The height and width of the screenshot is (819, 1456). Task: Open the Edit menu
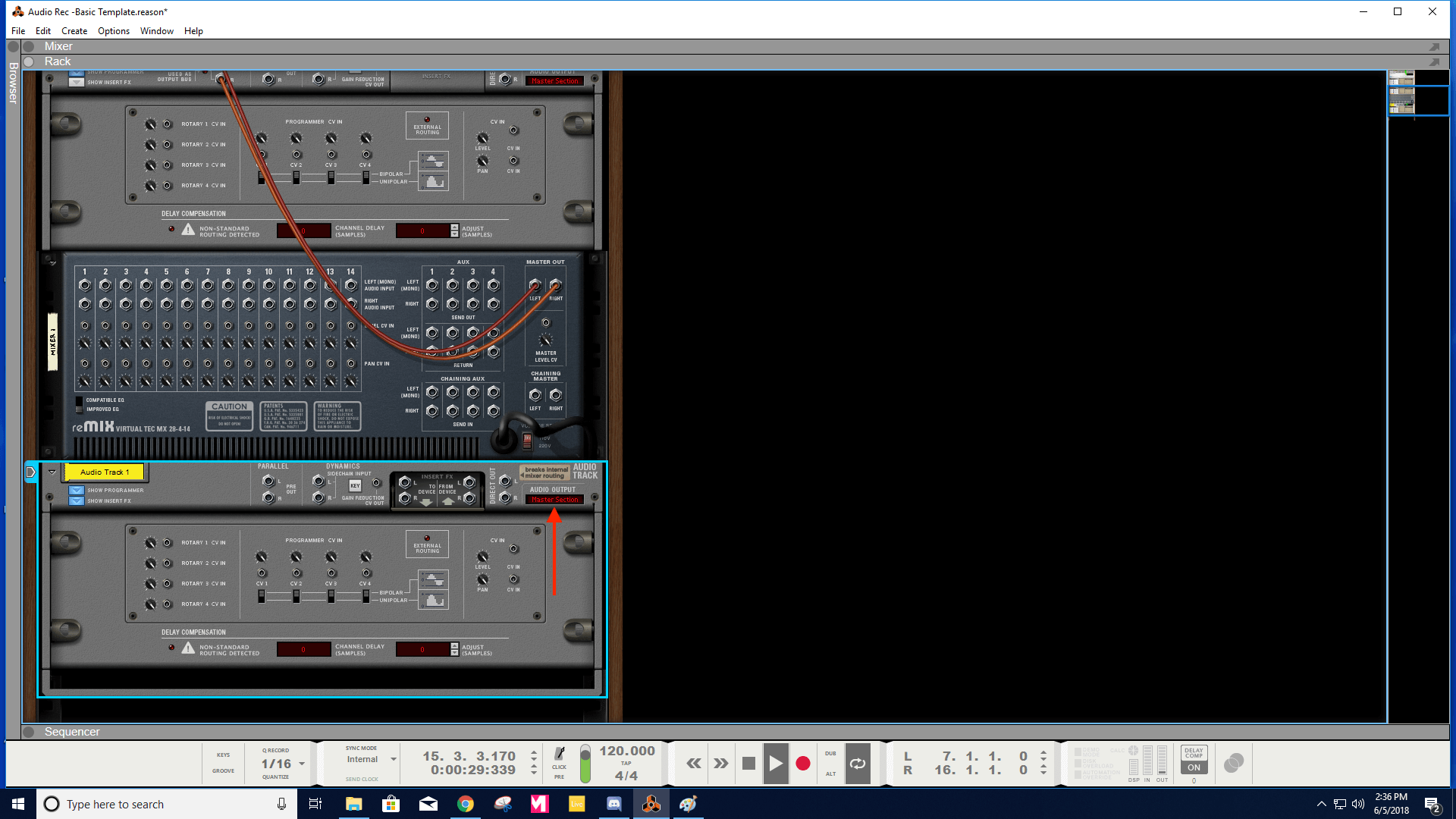43,31
